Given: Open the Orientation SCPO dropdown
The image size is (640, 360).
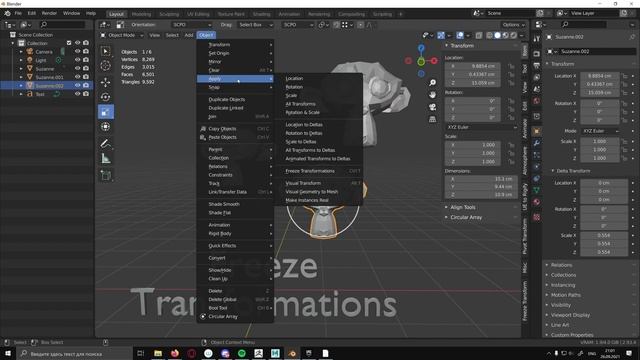Looking at the screenshot, I should click(x=192, y=25).
